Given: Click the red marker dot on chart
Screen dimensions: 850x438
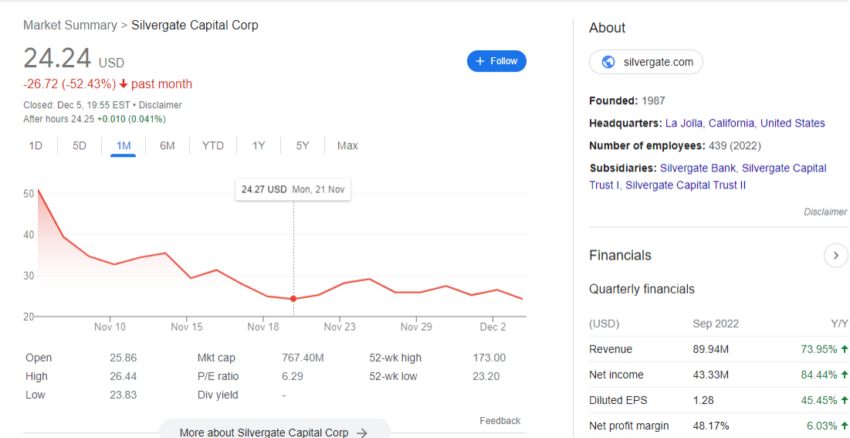Looking at the screenshot, I should tap(293, 299).
